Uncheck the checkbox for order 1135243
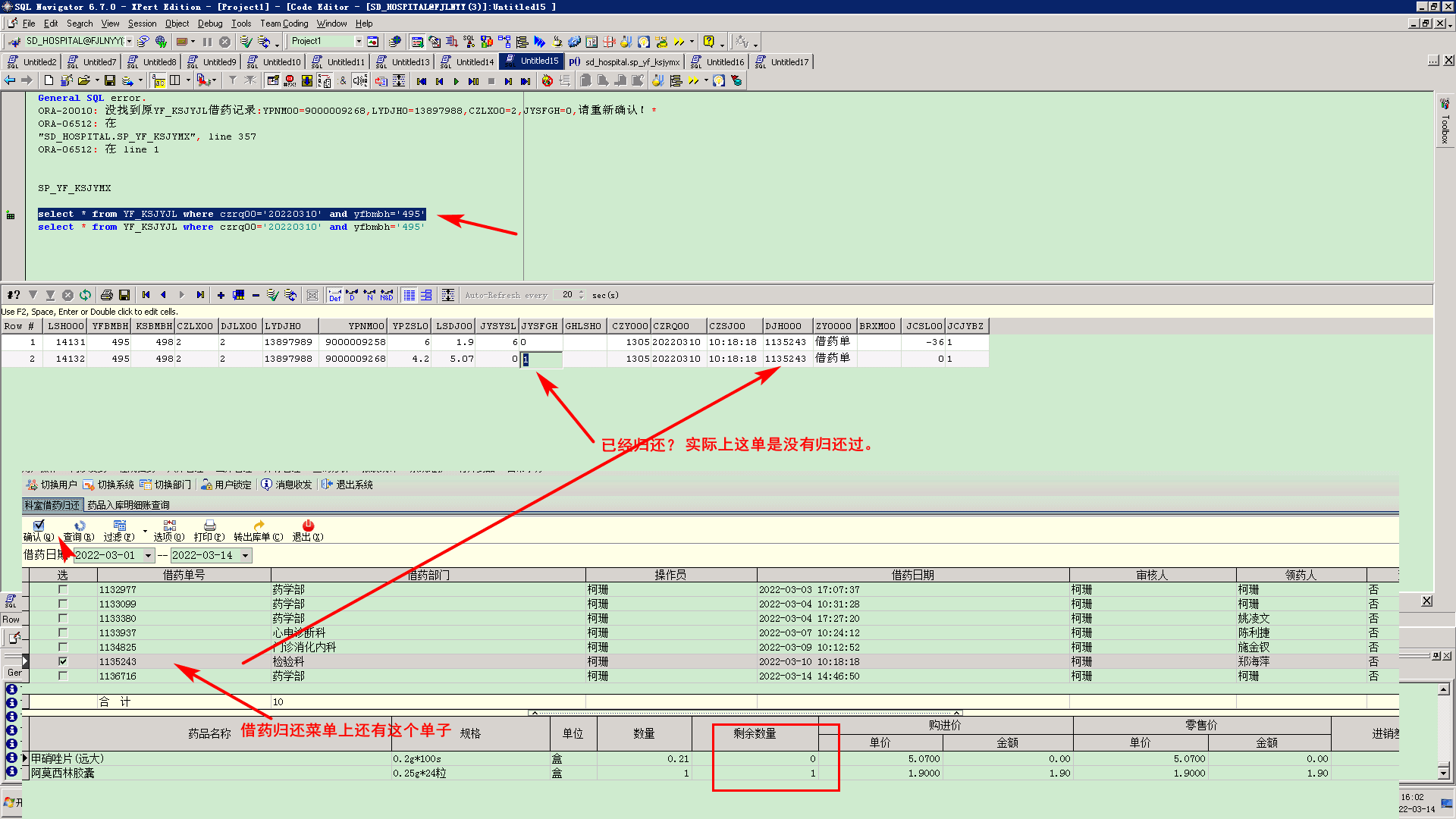 tap(63, 661)
